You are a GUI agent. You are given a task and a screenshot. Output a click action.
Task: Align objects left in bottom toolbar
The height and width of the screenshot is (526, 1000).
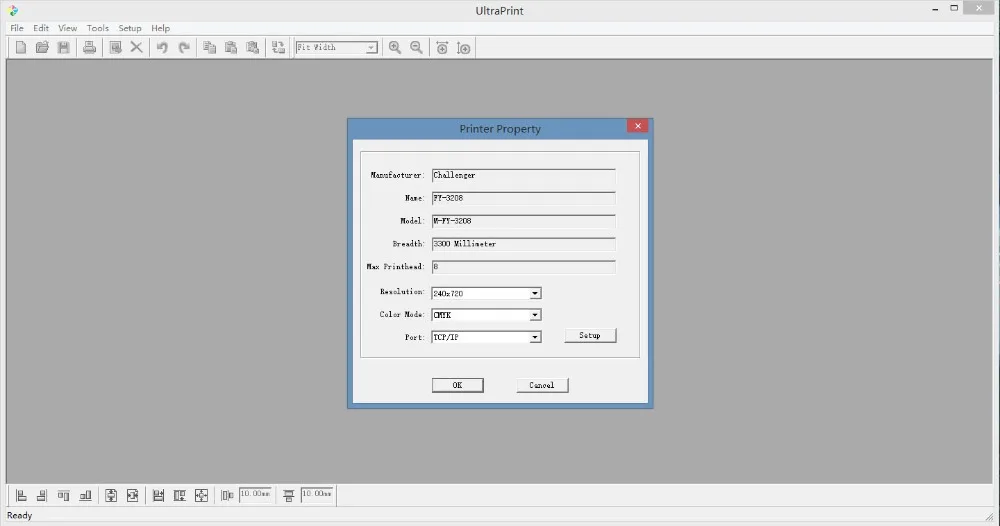pyautogui.click(x=21, y=495)
